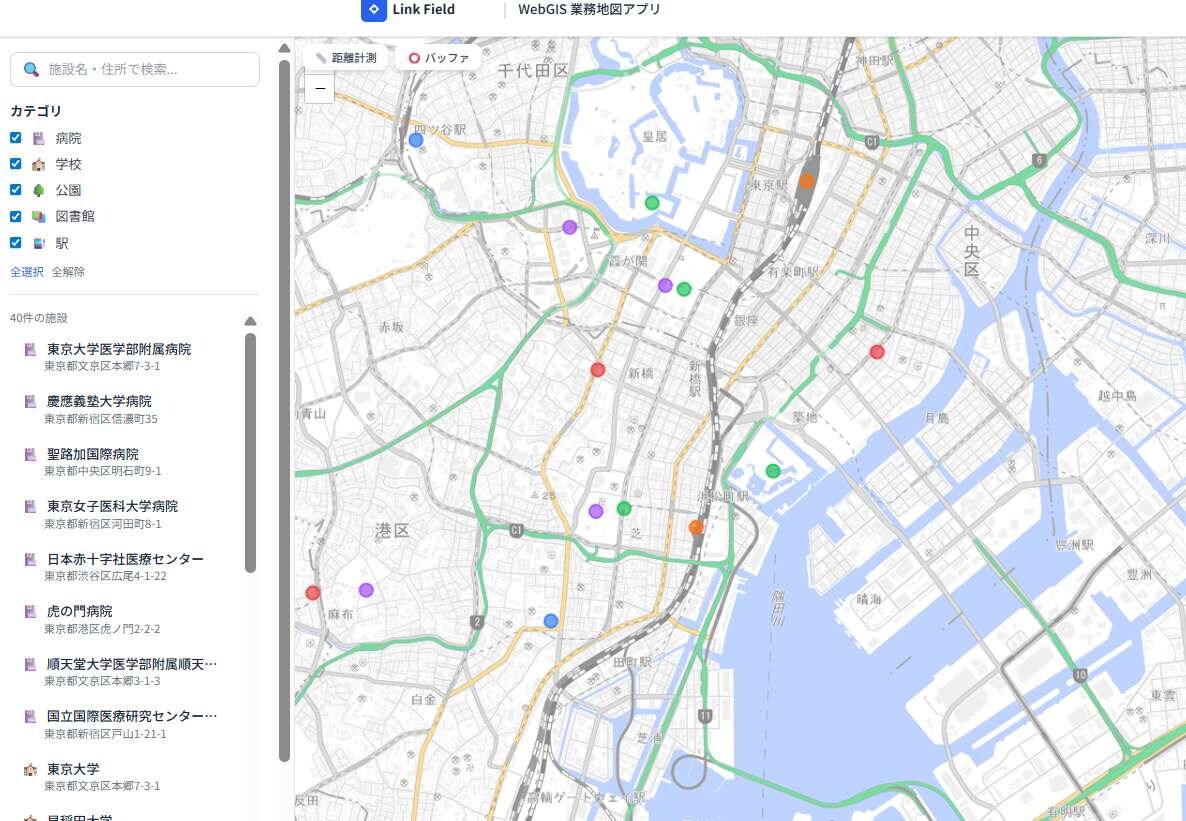This screenshot has height=821, width=1186.
Task: Click the green marker beside the 霞が関 purple marker
Action: [684, 289]
